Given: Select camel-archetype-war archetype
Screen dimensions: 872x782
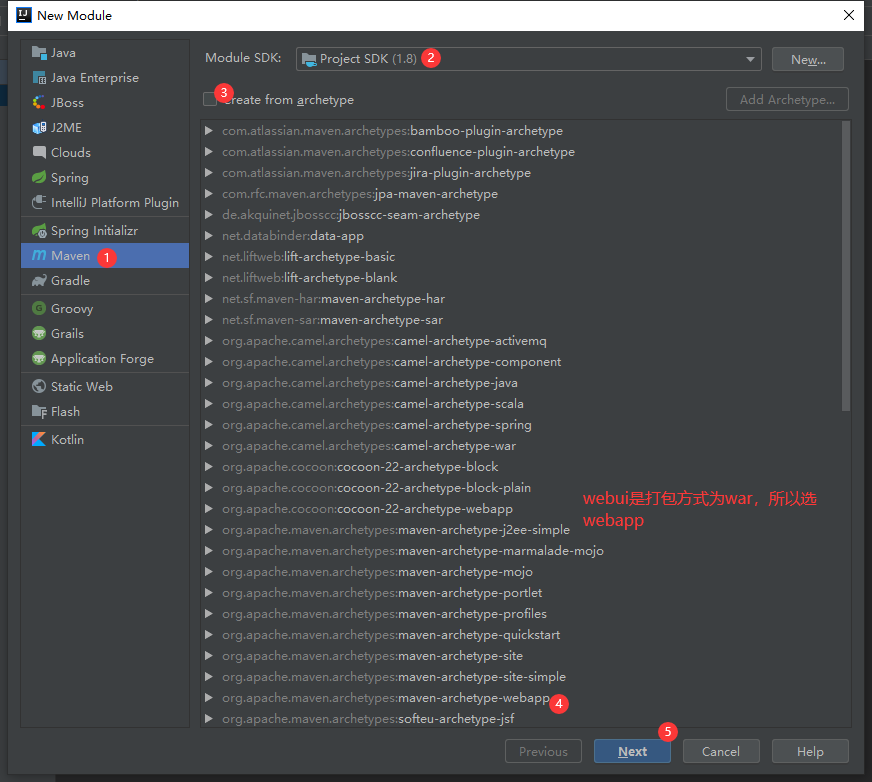Looking at the screenshot, I should [369, 446].
